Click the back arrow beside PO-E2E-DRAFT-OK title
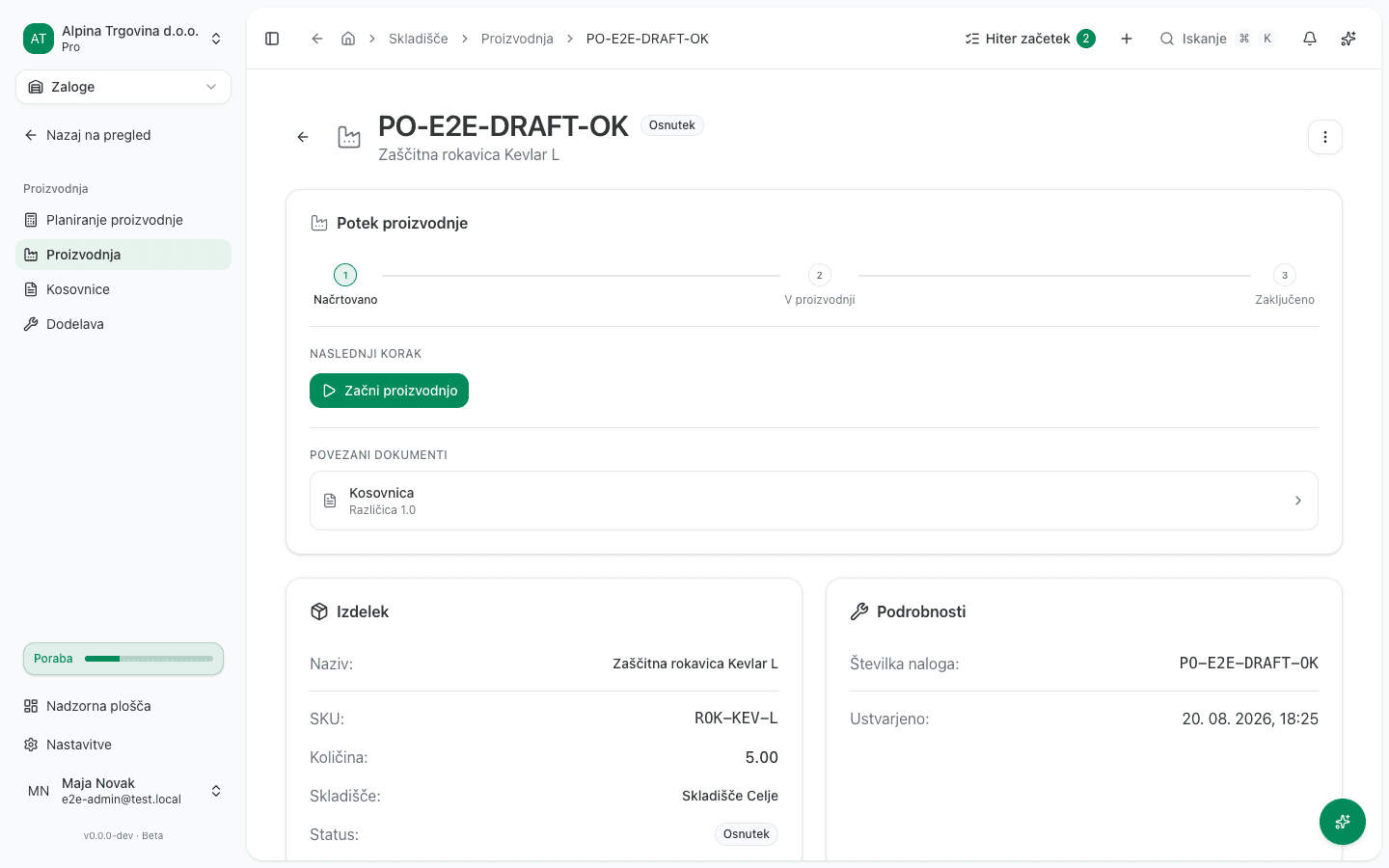The image size is (1389, 868). pyautogui.click(x=303, y=137)
